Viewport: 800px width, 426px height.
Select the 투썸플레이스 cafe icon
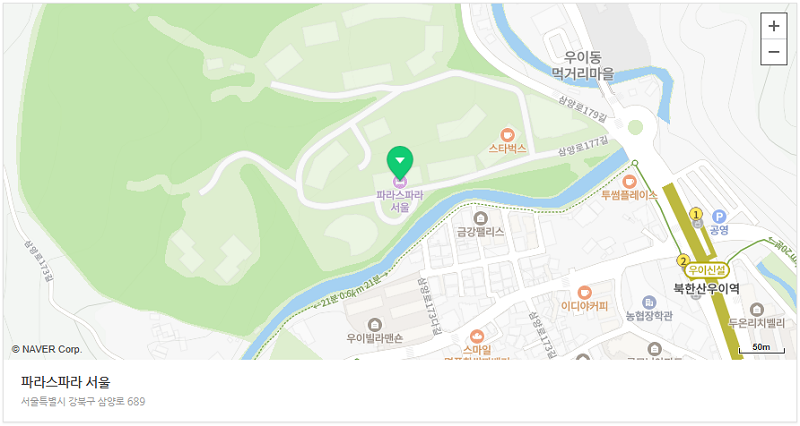[x=630, y=181]
